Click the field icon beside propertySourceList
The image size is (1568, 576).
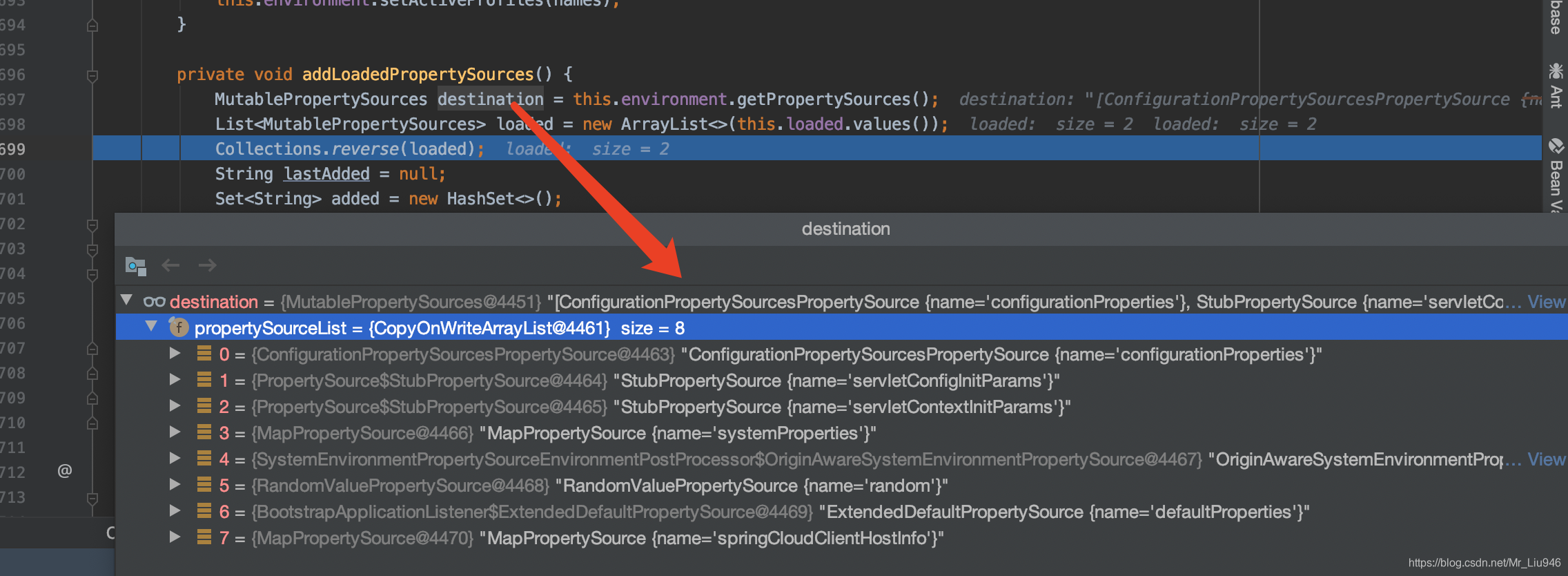179,327
